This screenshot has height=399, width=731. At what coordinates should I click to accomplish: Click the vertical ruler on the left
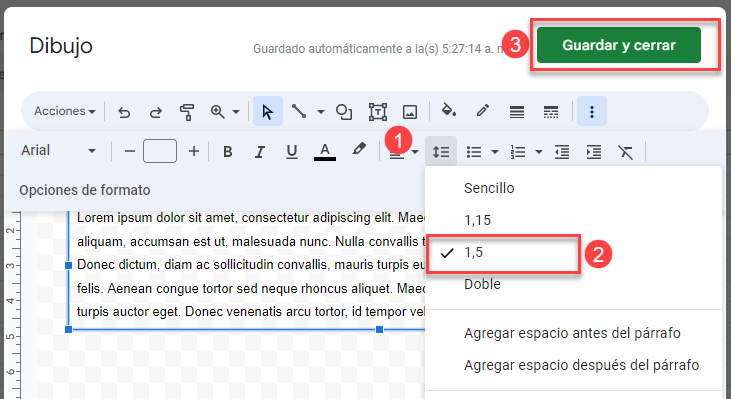coord(13,305)
